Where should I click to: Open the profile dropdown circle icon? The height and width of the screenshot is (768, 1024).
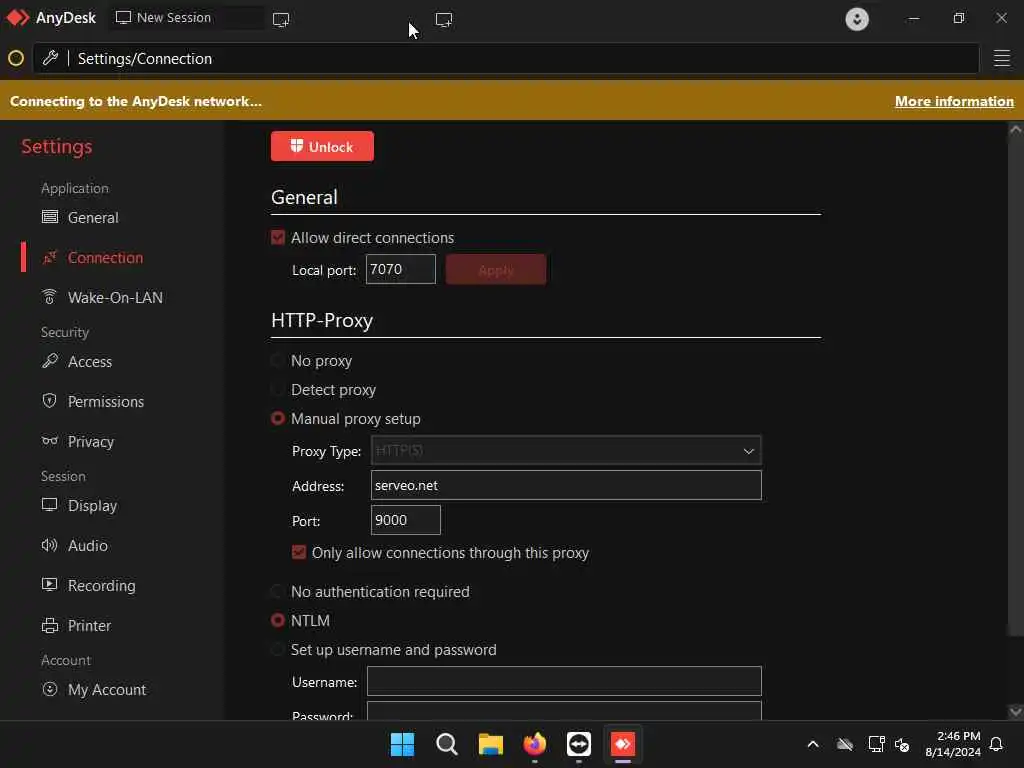tap(857, 19)
